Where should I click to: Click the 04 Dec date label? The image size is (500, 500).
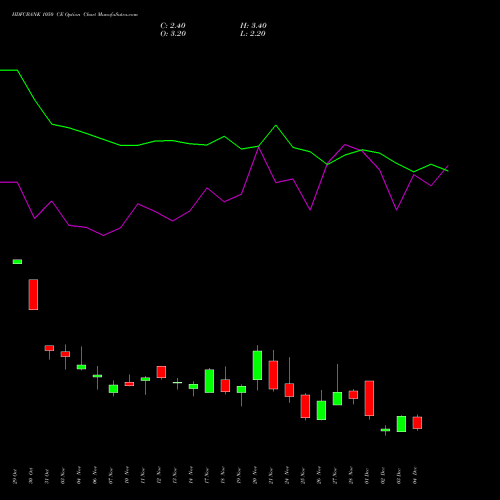(415, 476)
